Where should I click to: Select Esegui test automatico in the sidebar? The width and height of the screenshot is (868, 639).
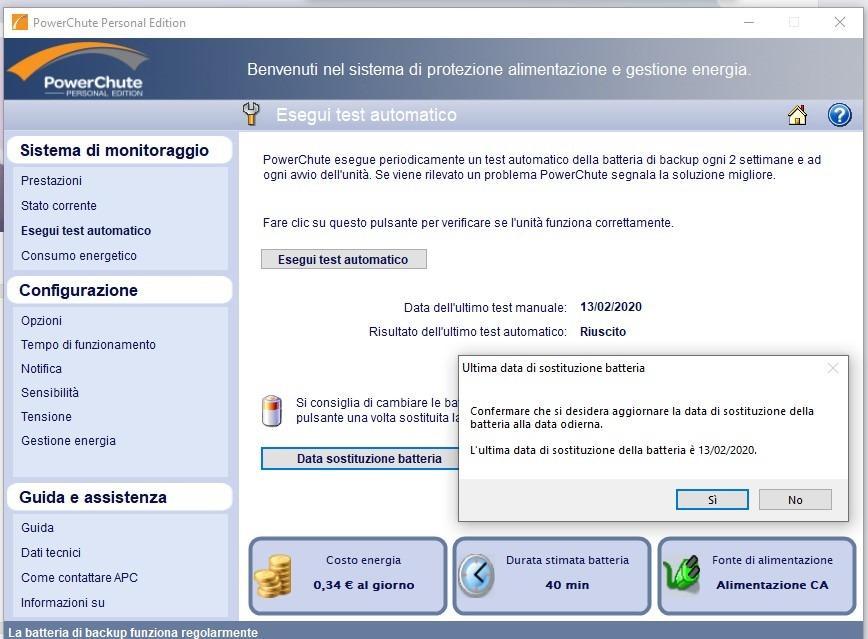coord(86,230)
